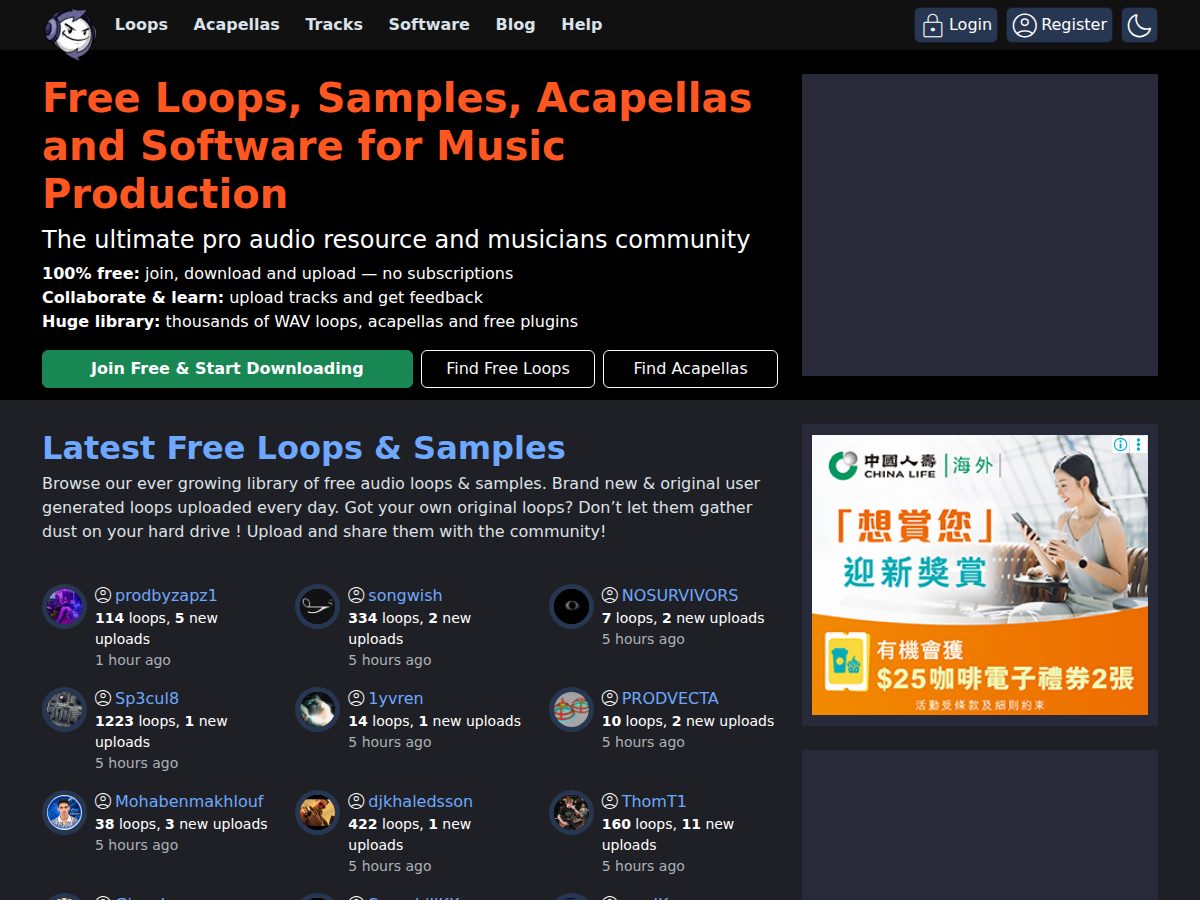1200x900 pixels.
Task: Open Mohabenmakhlouf's avatar image
Action: tap(64, 812)
